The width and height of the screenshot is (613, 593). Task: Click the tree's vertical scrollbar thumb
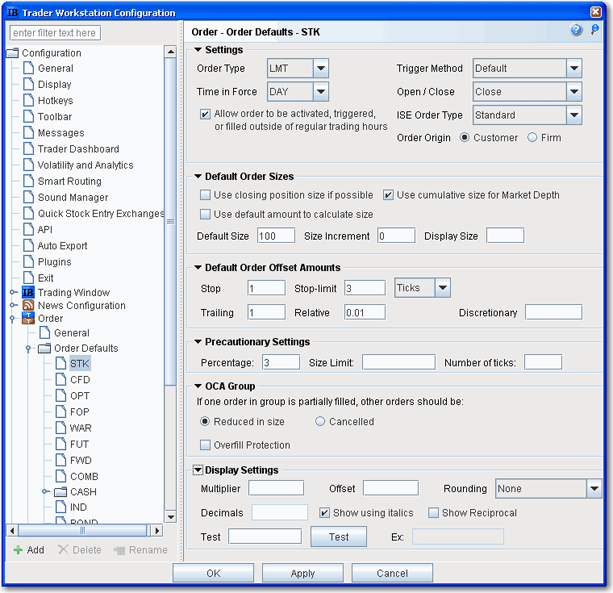pyautogui.click(x=170, y=222)
